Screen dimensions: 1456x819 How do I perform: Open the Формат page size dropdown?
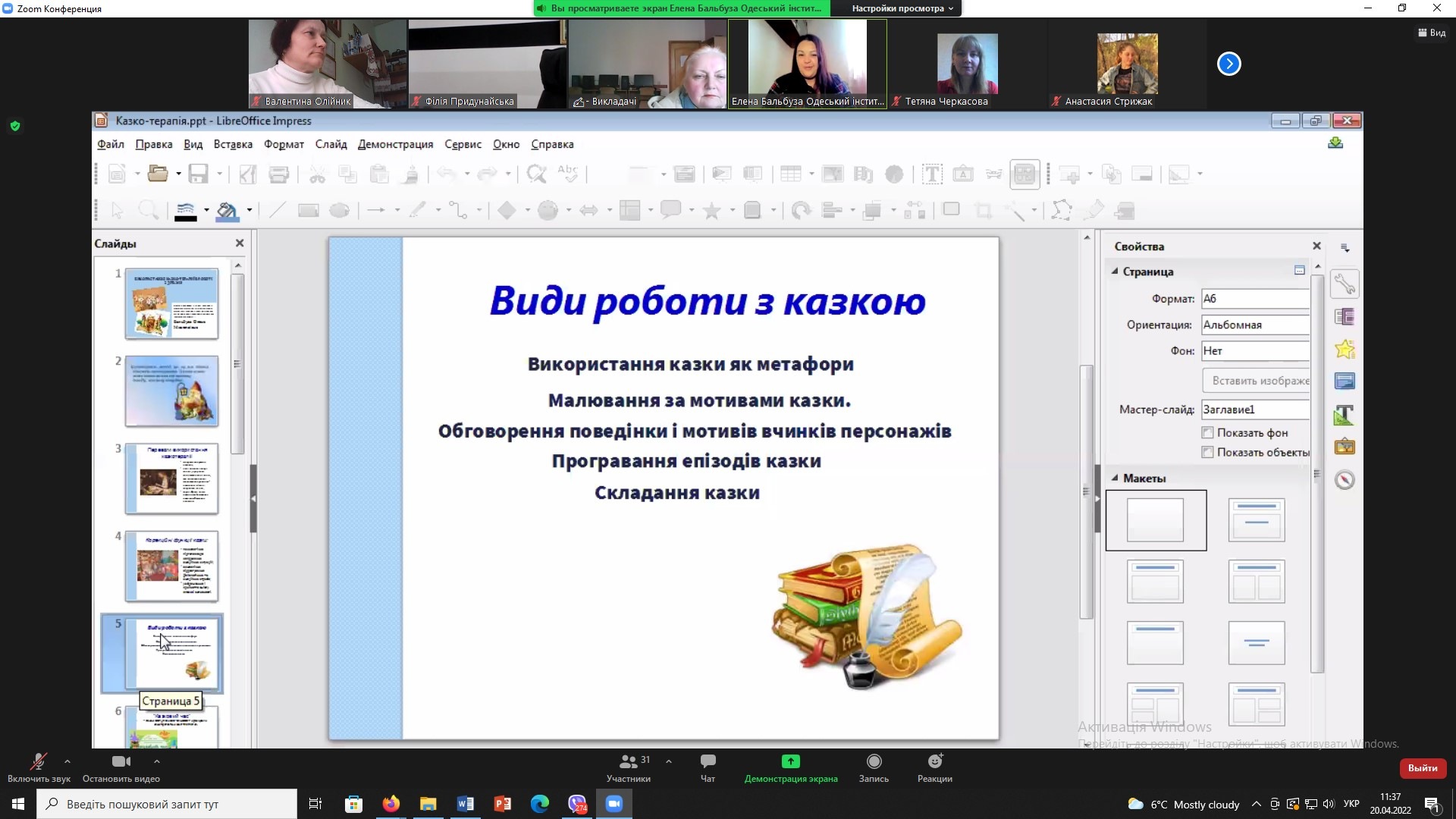pos(1255,299)
